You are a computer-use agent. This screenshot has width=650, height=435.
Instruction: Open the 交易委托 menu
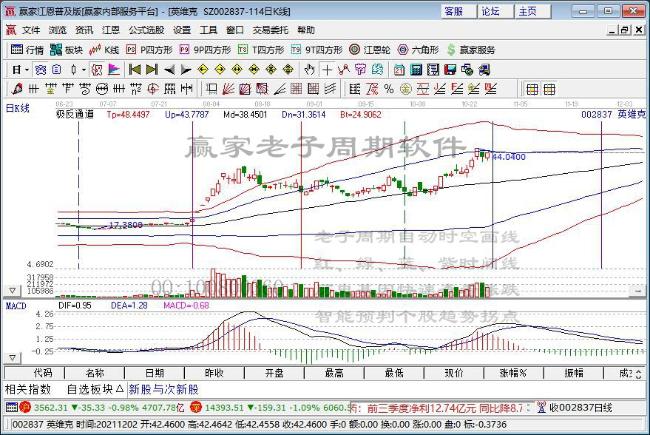click(270, 30)
